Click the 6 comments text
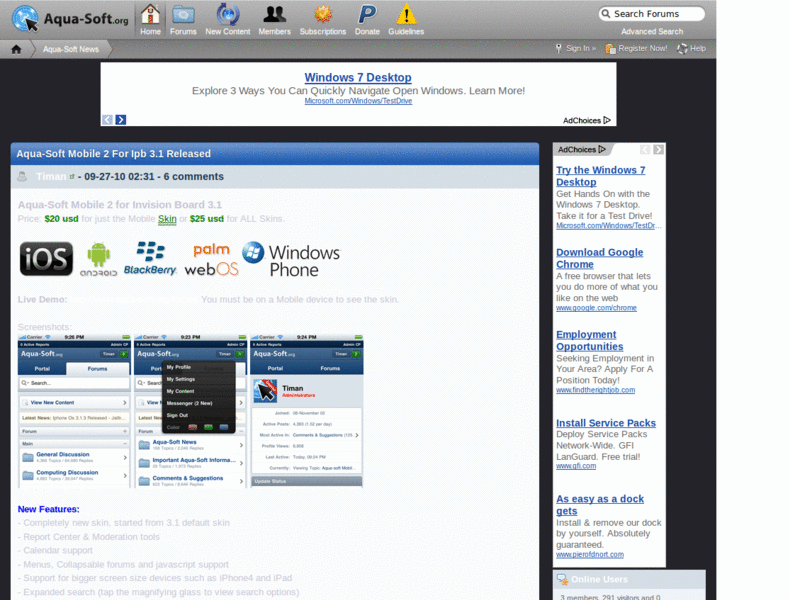This screenshot has height=600, width=800. click(x=193, y=177)
